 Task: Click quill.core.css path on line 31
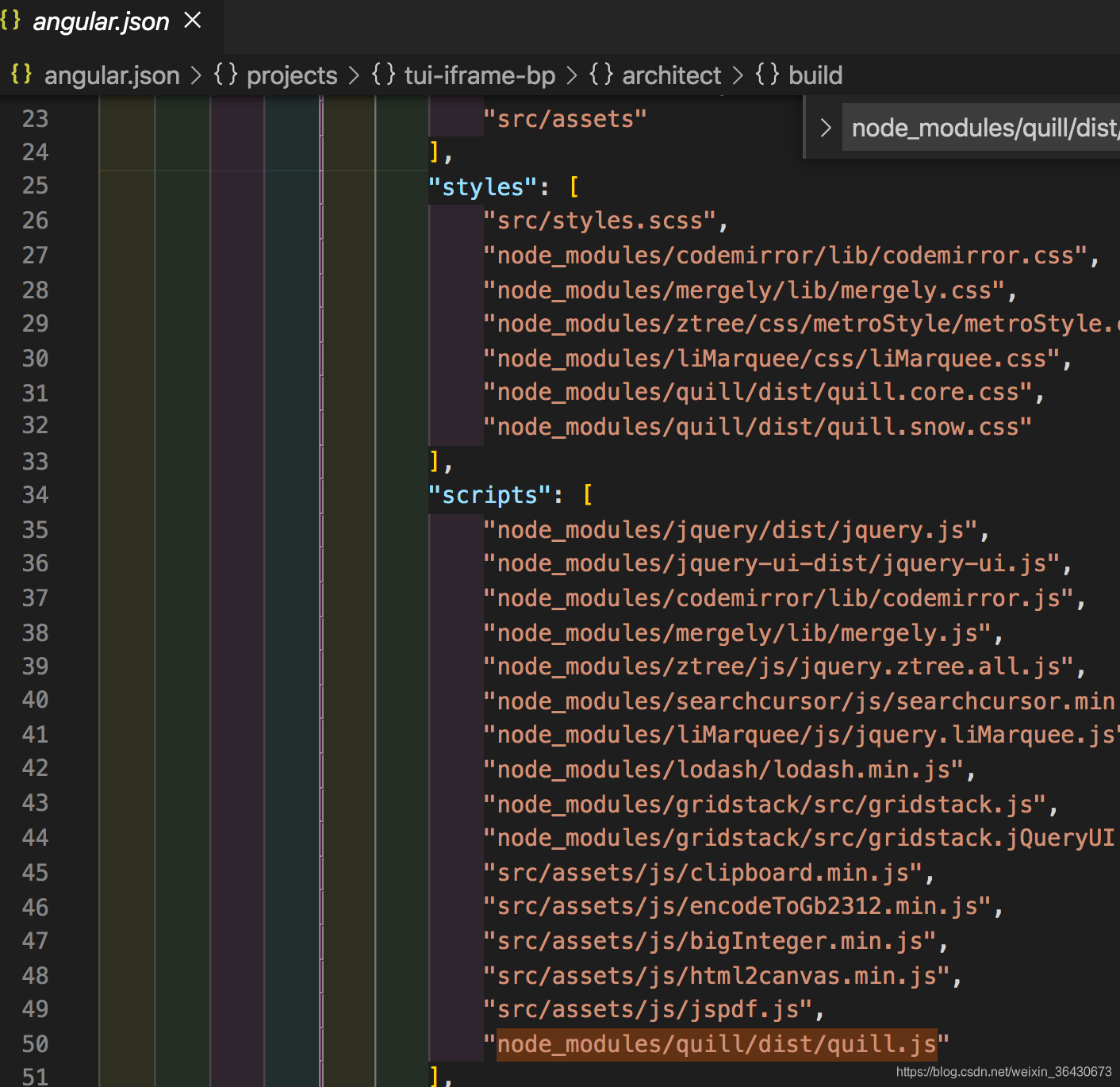[758, 392]
